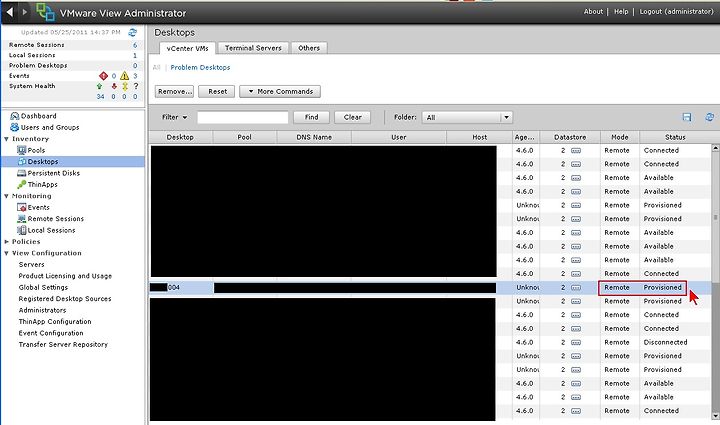Open the More Commands dropdown

tap(280, 91)
